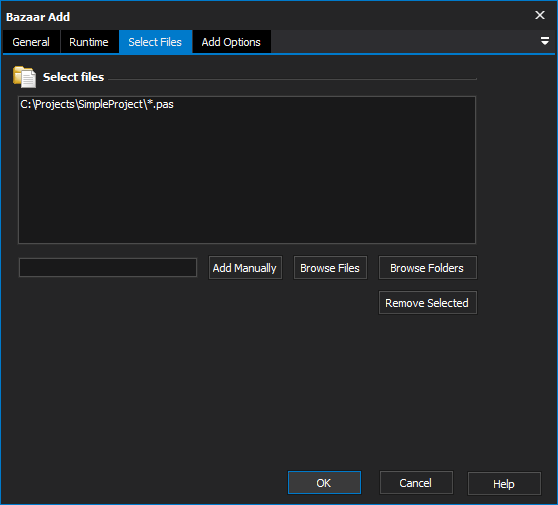Go to the Add Options tab
Screen dimensions: 558x505
click(231, 42)
